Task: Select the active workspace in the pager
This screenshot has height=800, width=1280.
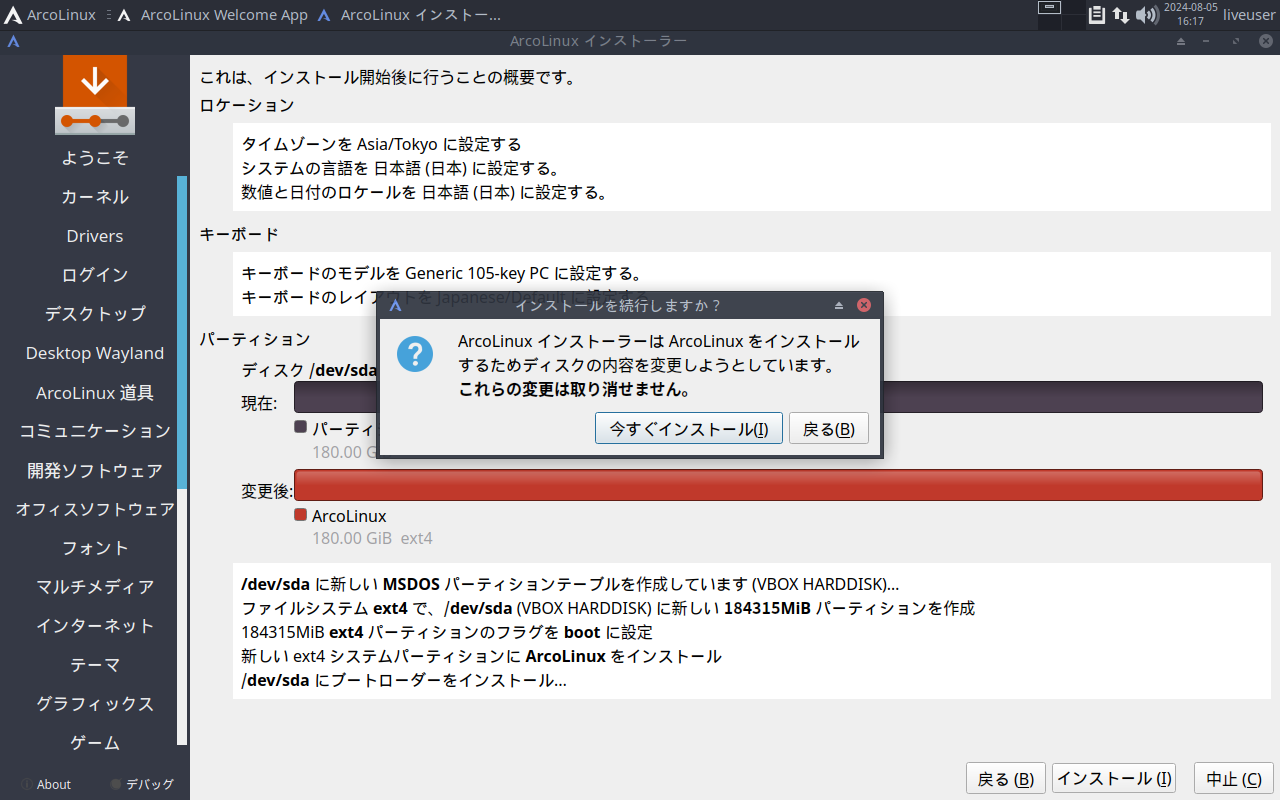Action: point(1049,7)
